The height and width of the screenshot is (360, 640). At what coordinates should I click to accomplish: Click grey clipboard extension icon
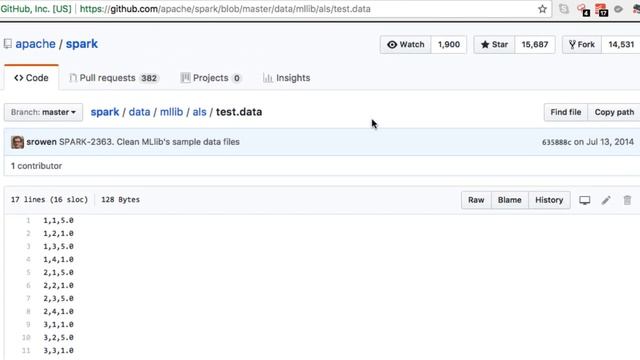564,9
